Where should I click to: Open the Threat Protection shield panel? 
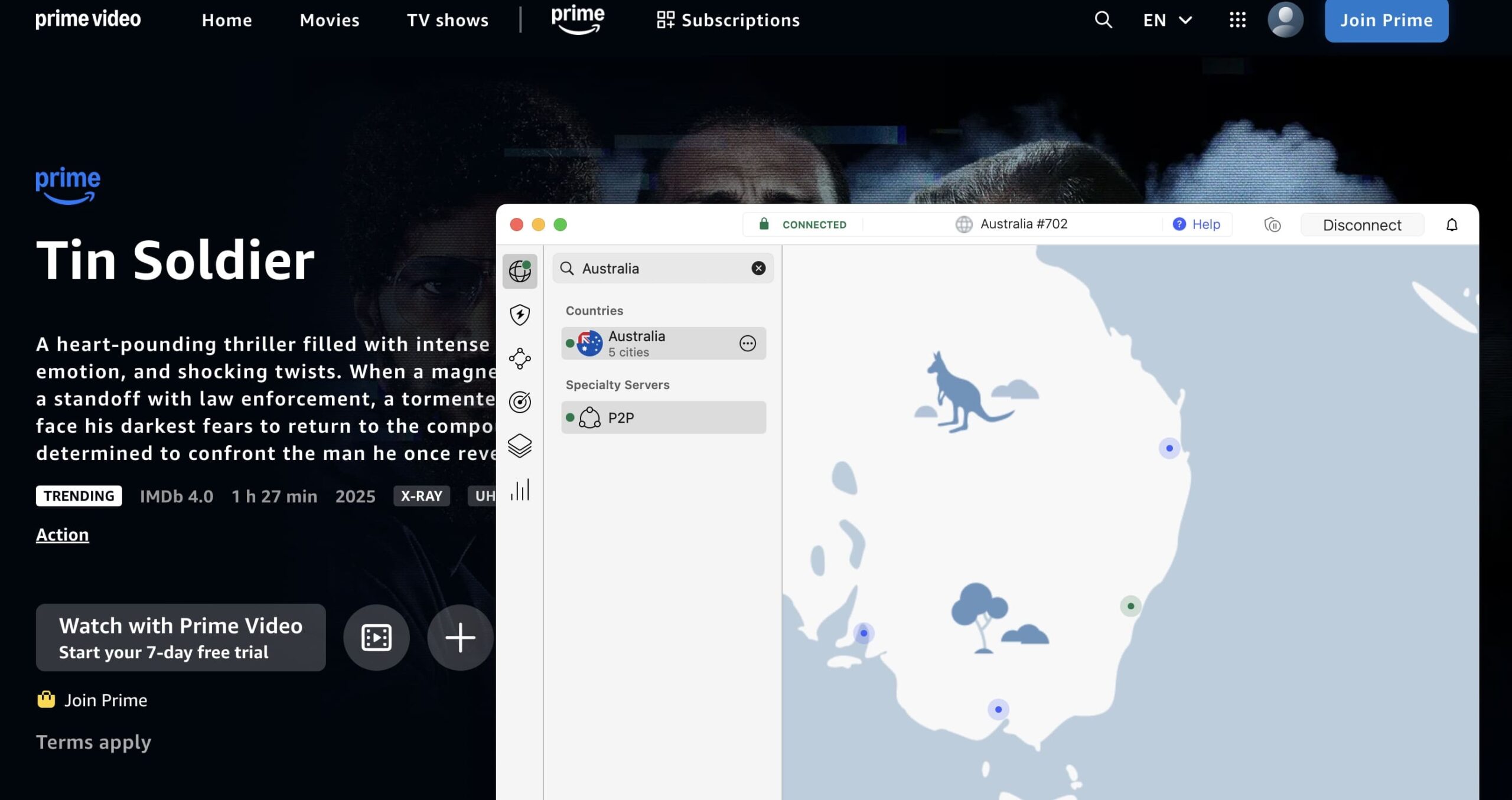[x=519, y=315]
